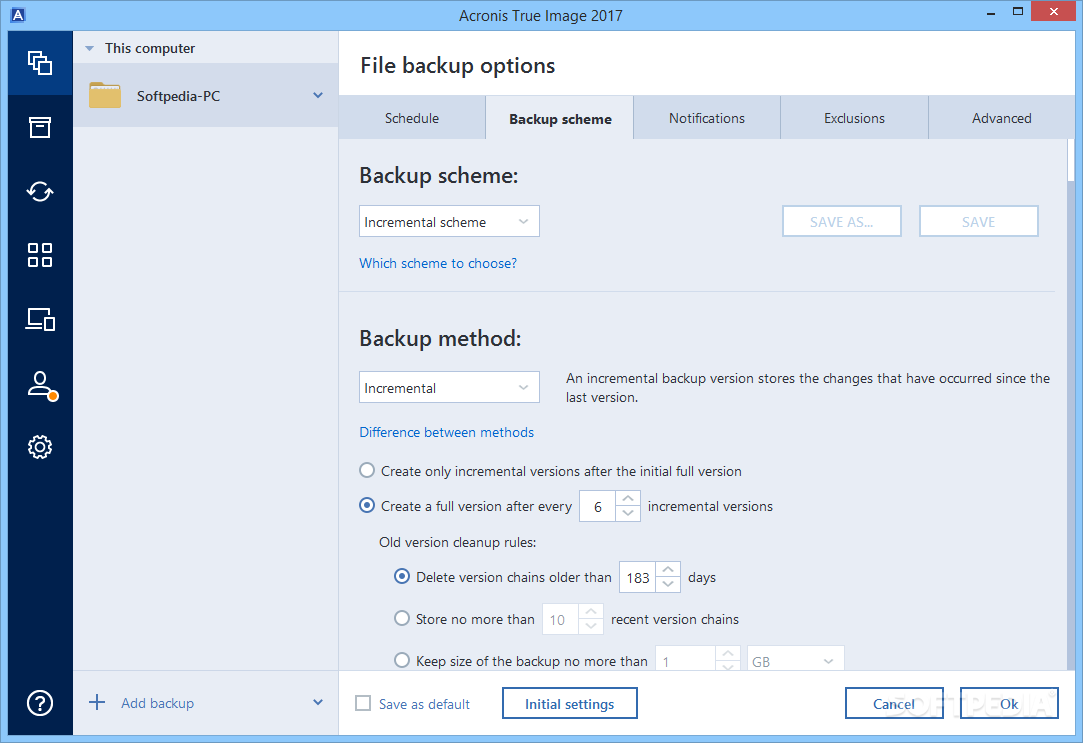1083x743 pixels.
Task: Click the 'This computer' header text
Action: point(150,48)
